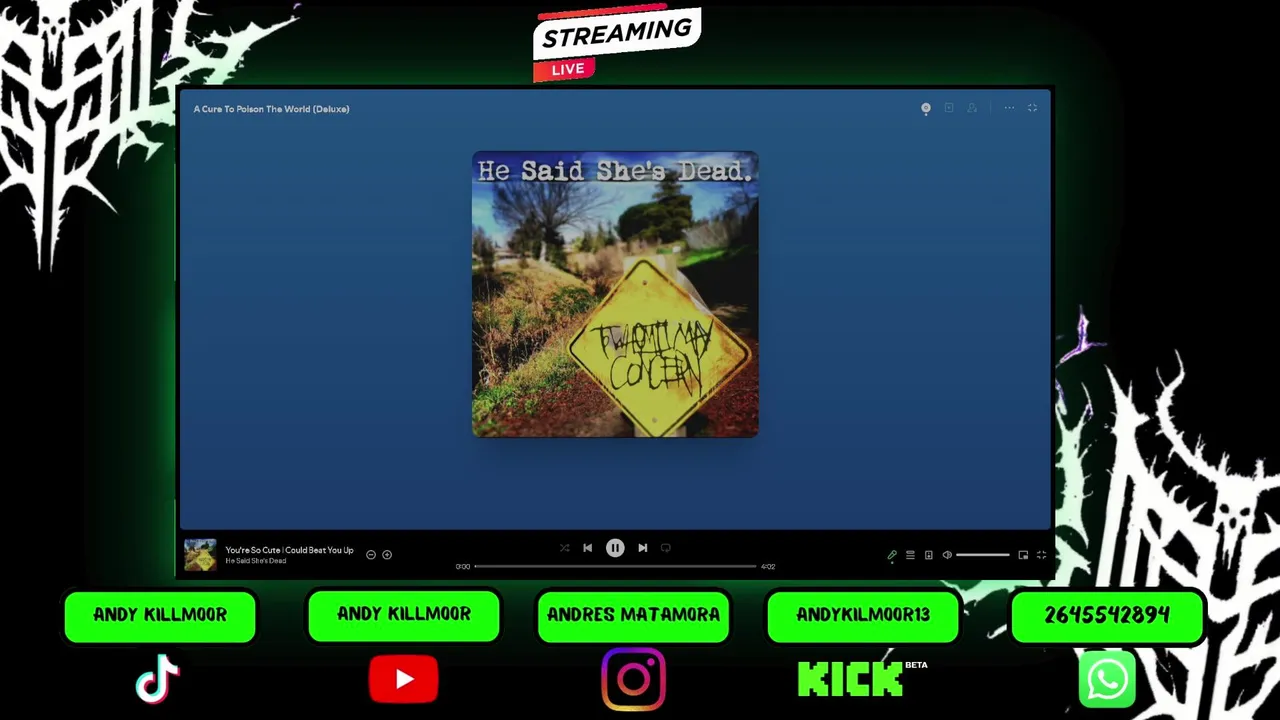This screenshot has height=720, width=1280.
Task: Click the ANDYKILMOOR13 label
Action: click(863, 615)
